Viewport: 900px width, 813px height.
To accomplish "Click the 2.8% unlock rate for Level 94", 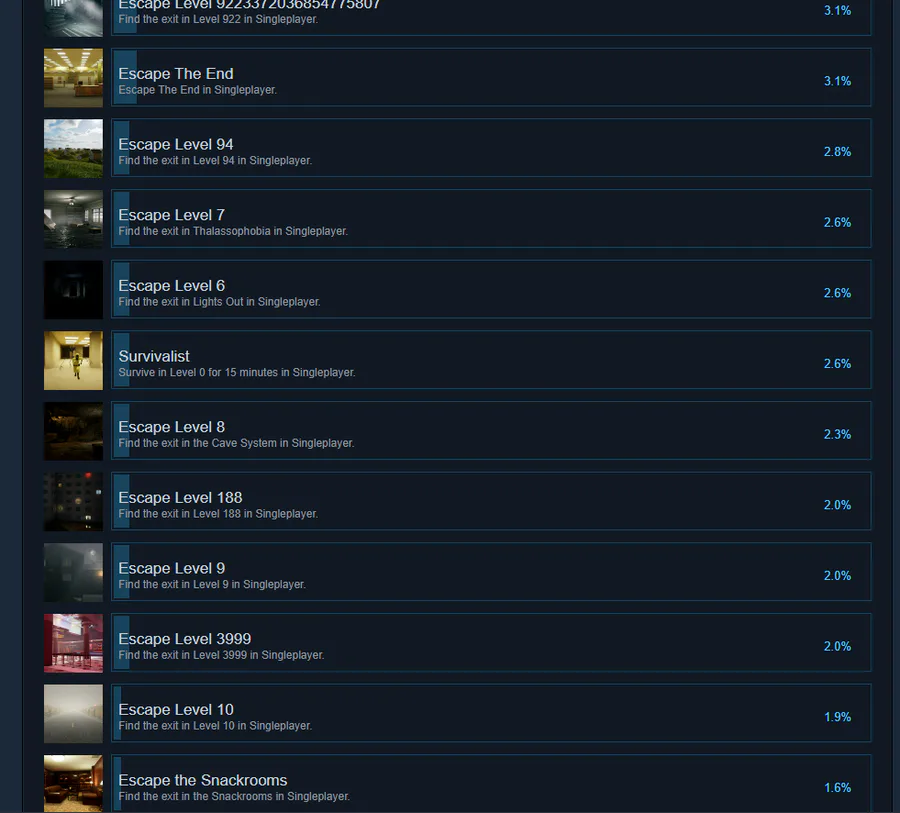I will 837,152.
